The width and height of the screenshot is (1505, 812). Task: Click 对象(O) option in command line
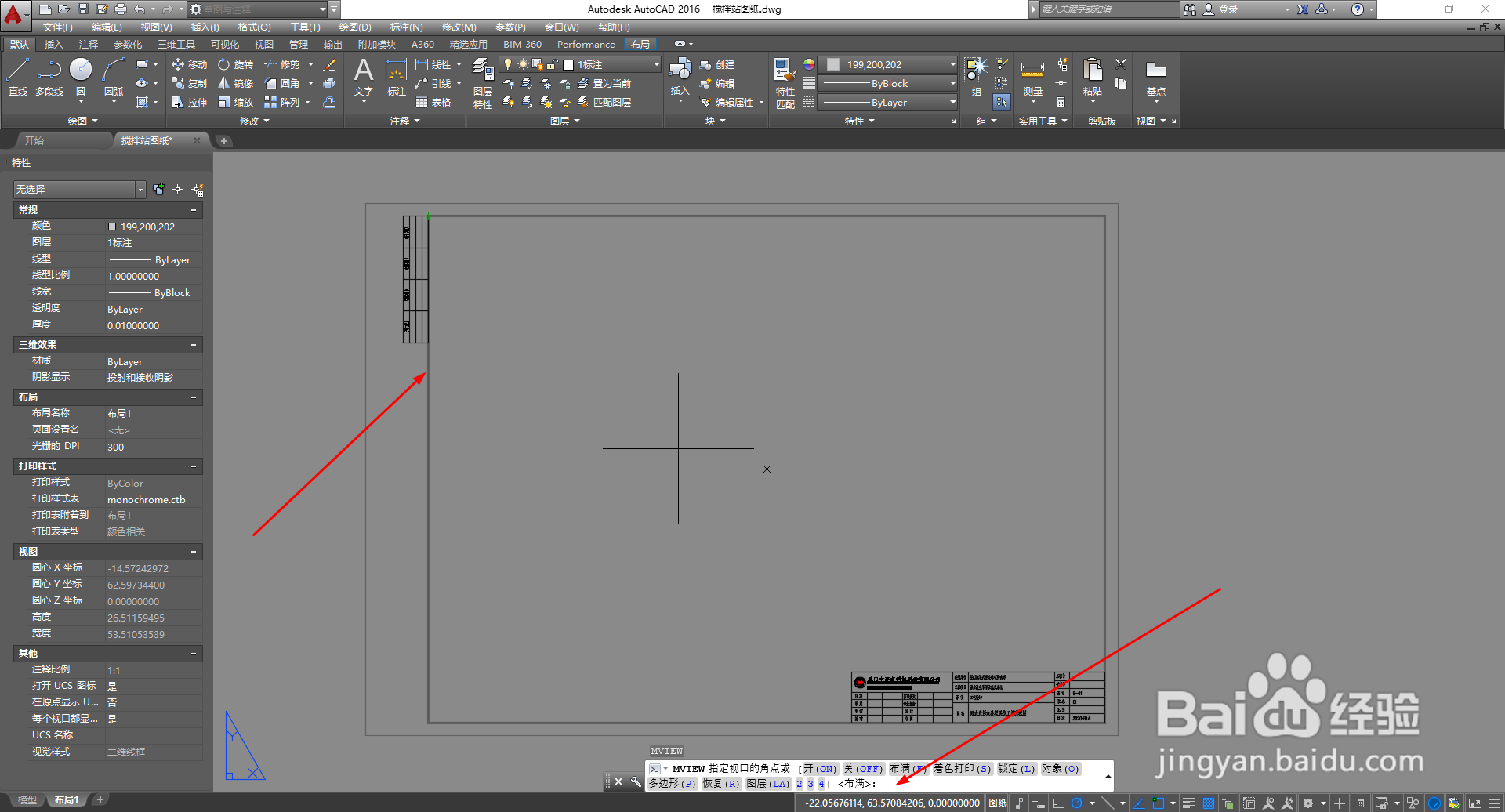coord(1061,769)
